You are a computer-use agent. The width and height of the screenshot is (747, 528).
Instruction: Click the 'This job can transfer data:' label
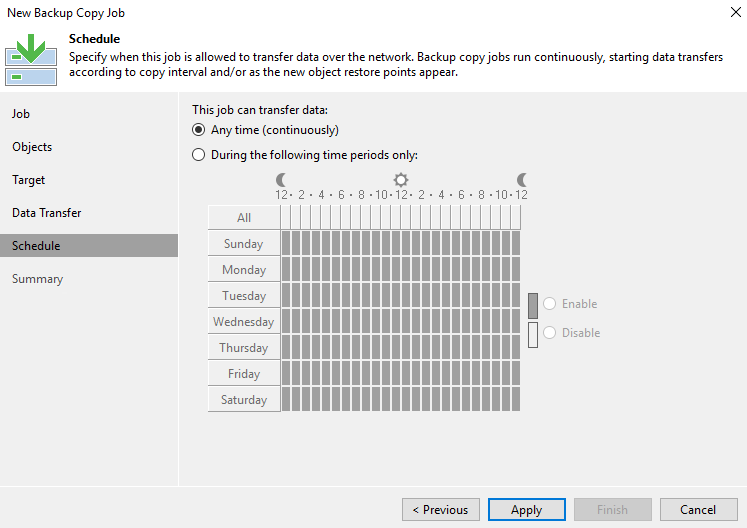[x=260, y=110]
